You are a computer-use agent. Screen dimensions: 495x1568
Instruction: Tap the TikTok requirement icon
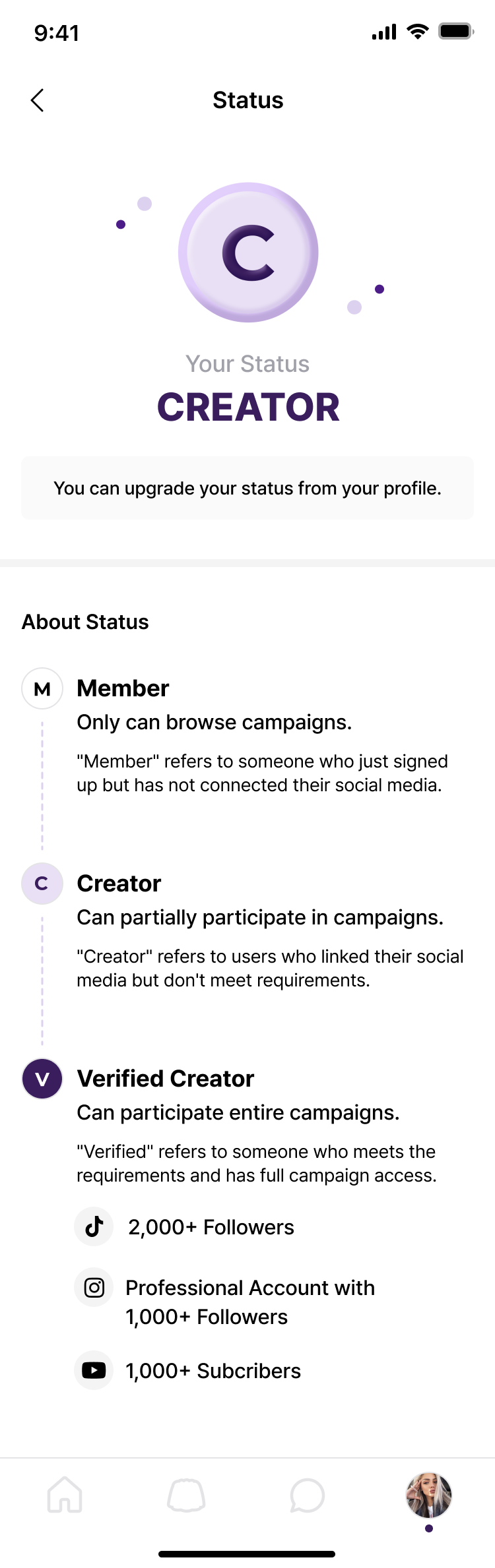click(94, 1226)
